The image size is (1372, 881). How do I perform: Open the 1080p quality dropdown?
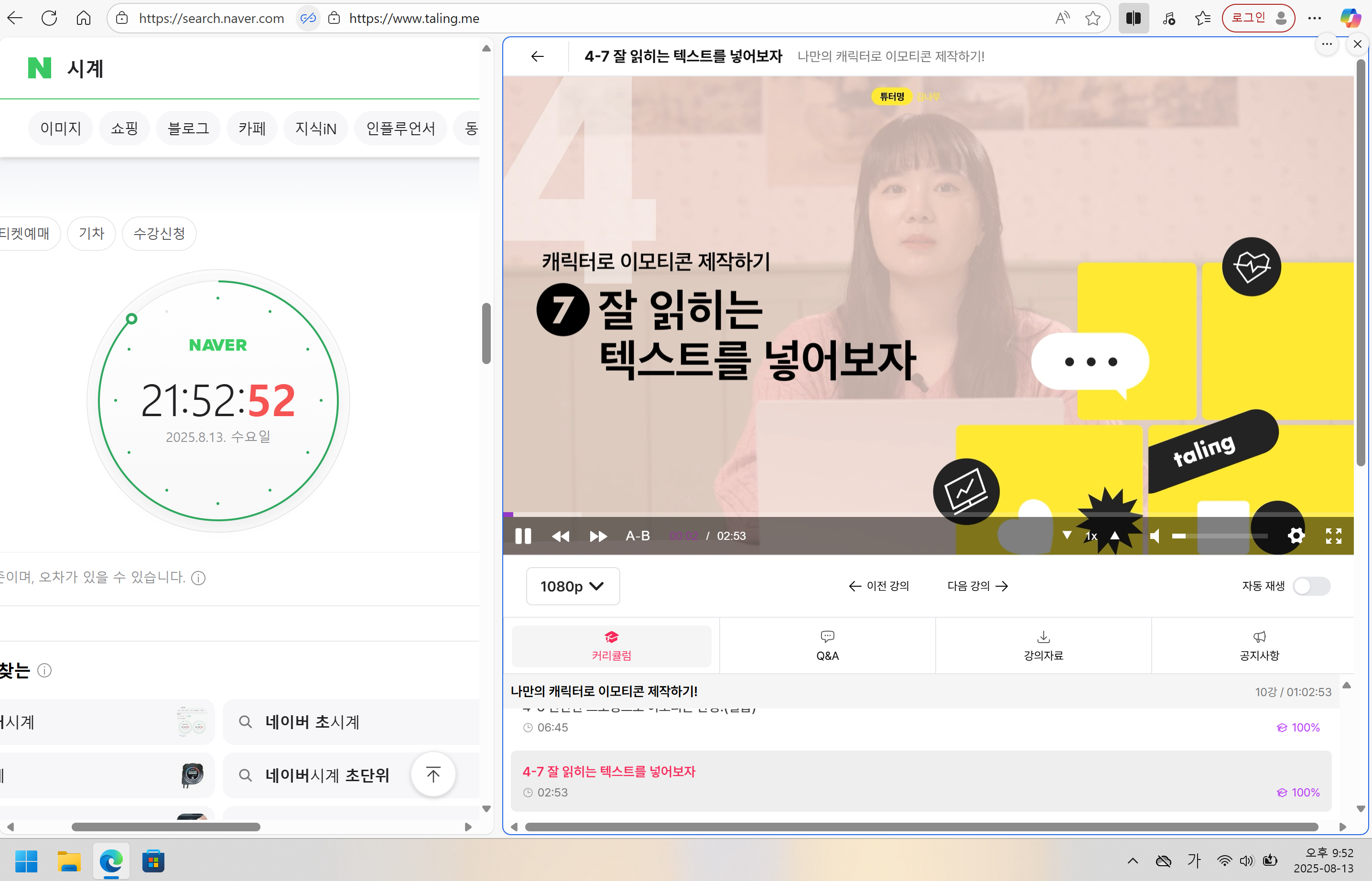click(x=573, y=586)
